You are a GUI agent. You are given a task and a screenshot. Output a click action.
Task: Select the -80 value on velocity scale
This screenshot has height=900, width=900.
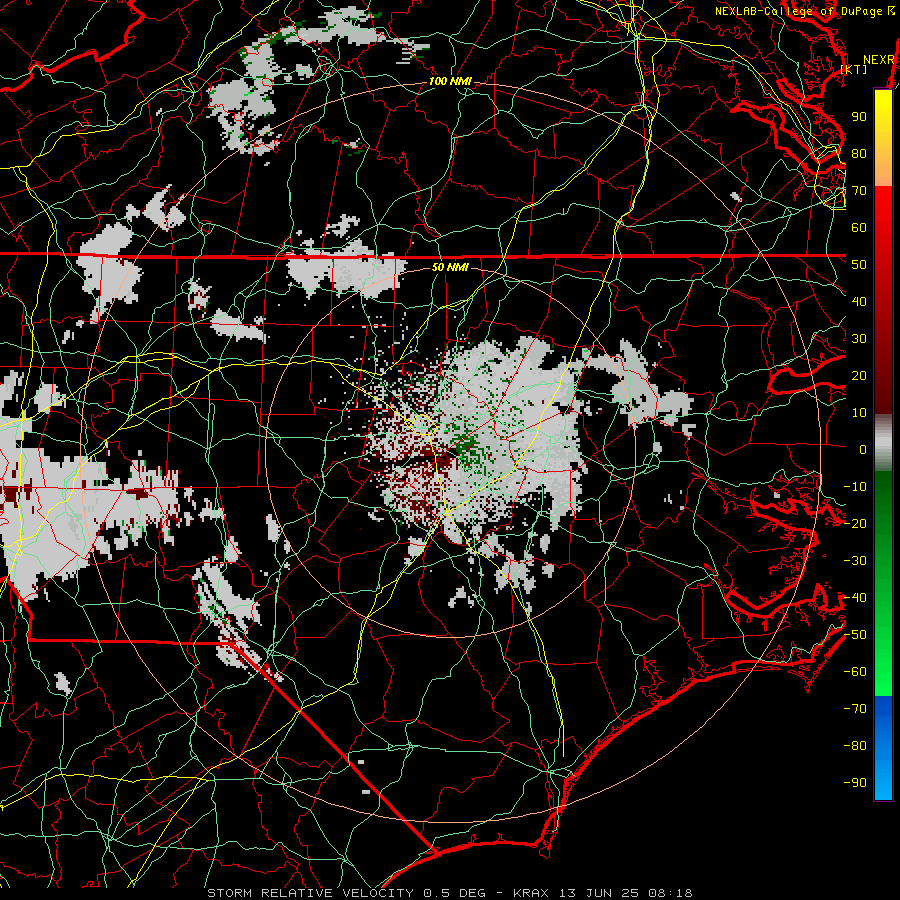tap(855, 746)
